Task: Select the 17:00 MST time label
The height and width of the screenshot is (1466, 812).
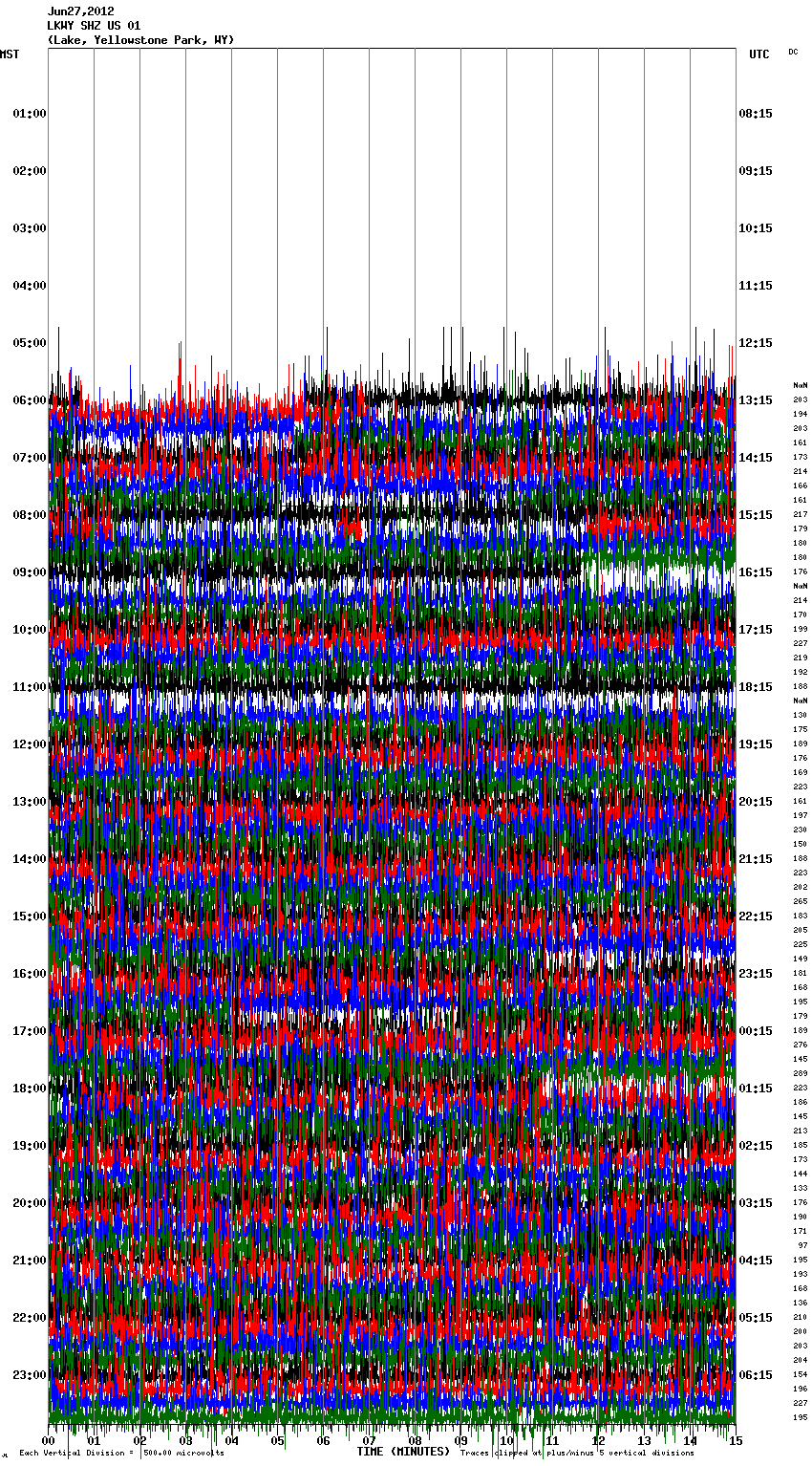Action: (30, 1031)
